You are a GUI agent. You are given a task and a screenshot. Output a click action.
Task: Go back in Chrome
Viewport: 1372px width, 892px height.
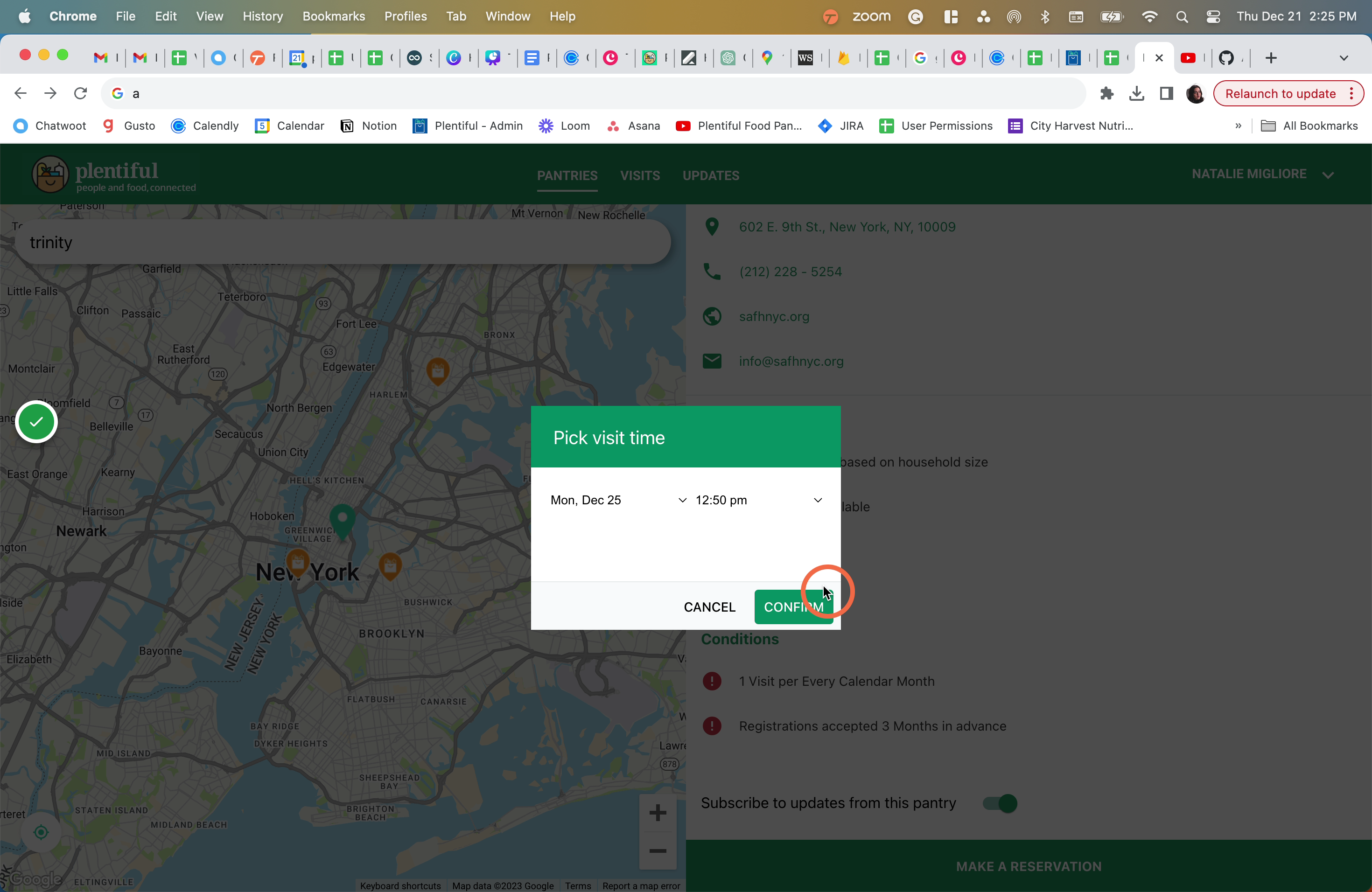pos(20,93)
